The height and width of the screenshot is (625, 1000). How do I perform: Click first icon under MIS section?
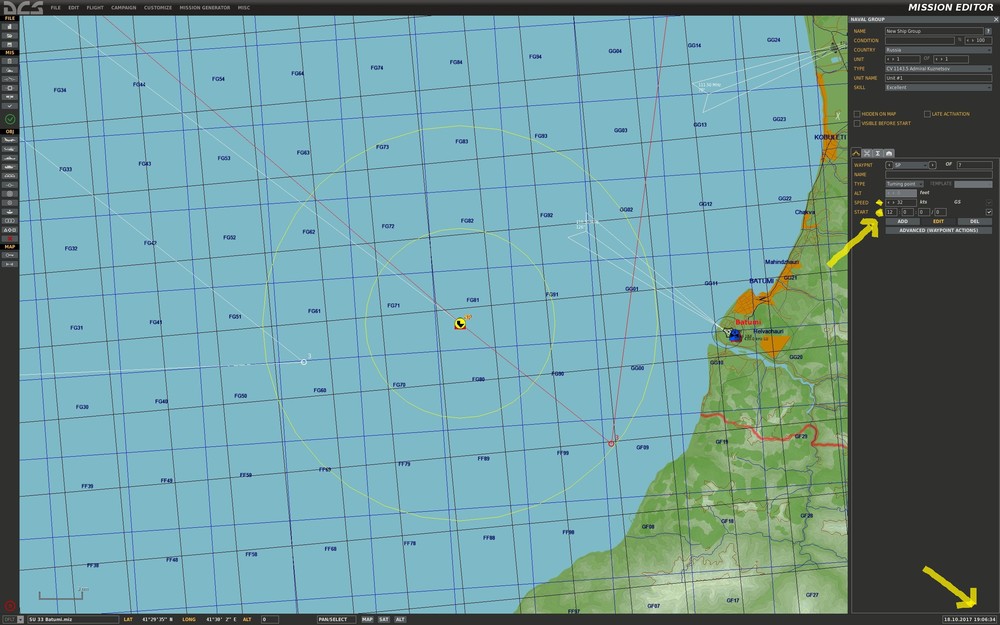10,61
